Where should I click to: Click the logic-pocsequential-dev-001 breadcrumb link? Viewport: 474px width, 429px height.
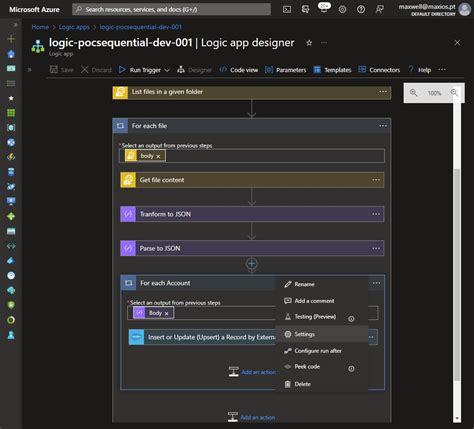click(140, 27)
